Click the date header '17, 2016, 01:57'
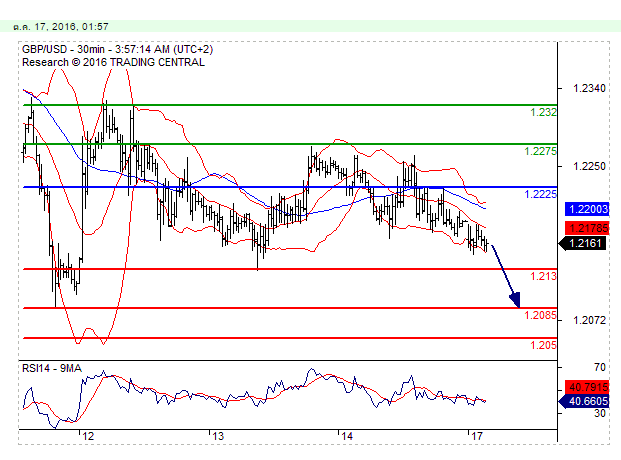 click(x=71, y=27)
